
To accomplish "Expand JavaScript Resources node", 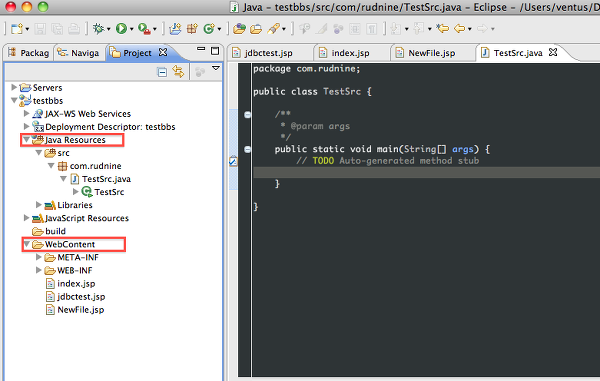I will click(26, 218).
